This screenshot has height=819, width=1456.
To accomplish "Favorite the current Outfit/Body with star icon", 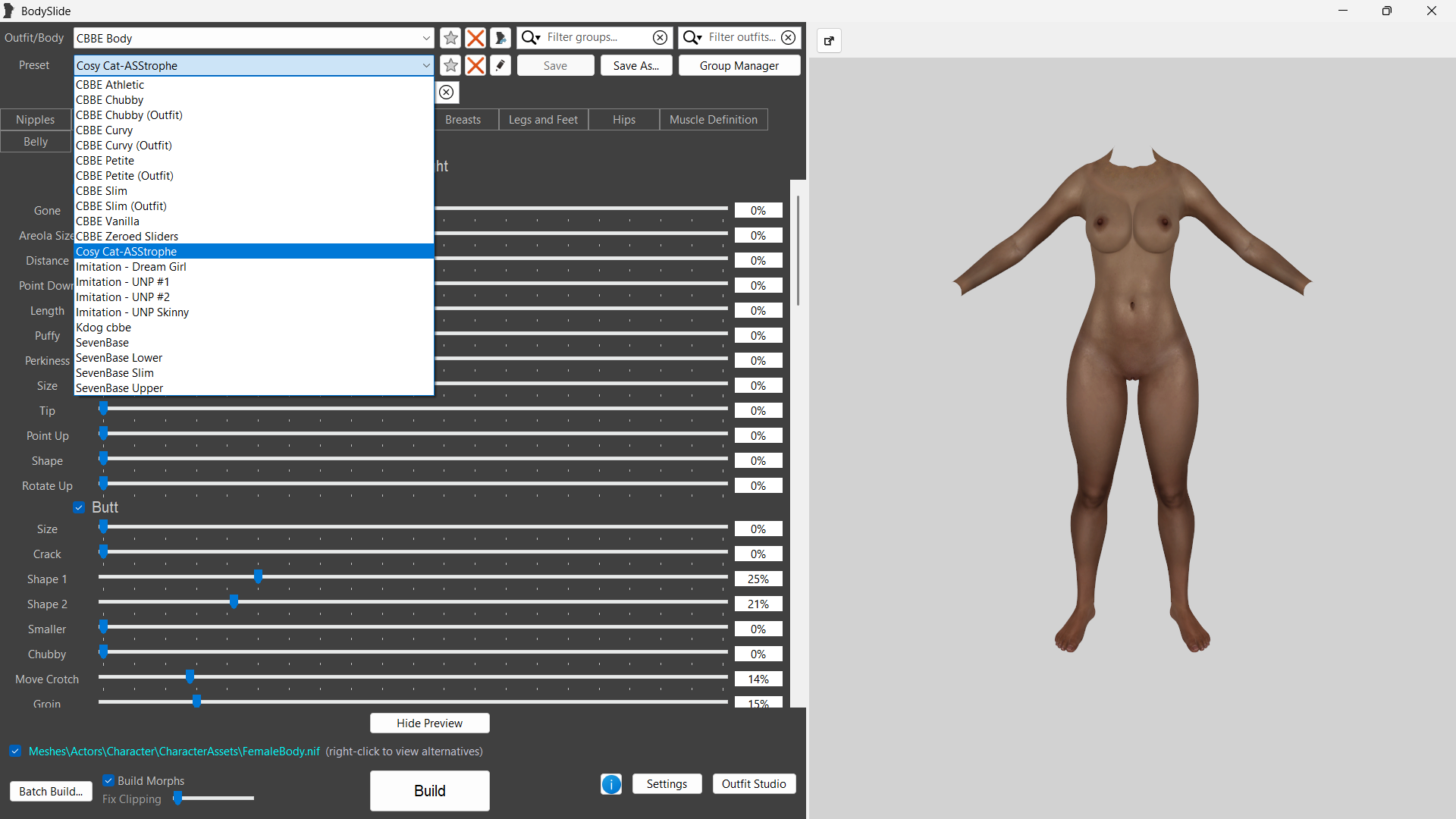I will click(450, 38).
